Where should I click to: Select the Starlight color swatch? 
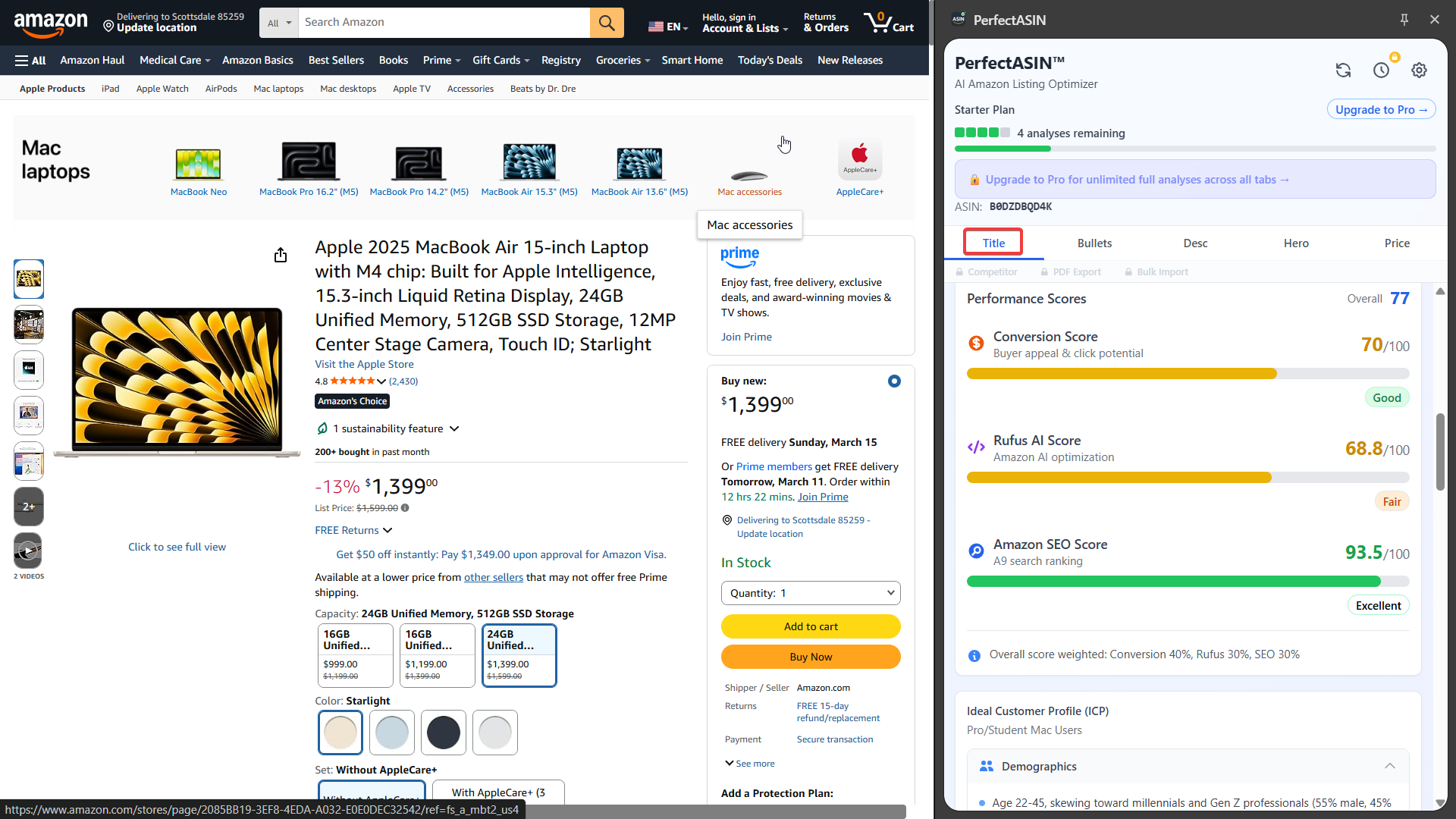click(340, 733)
